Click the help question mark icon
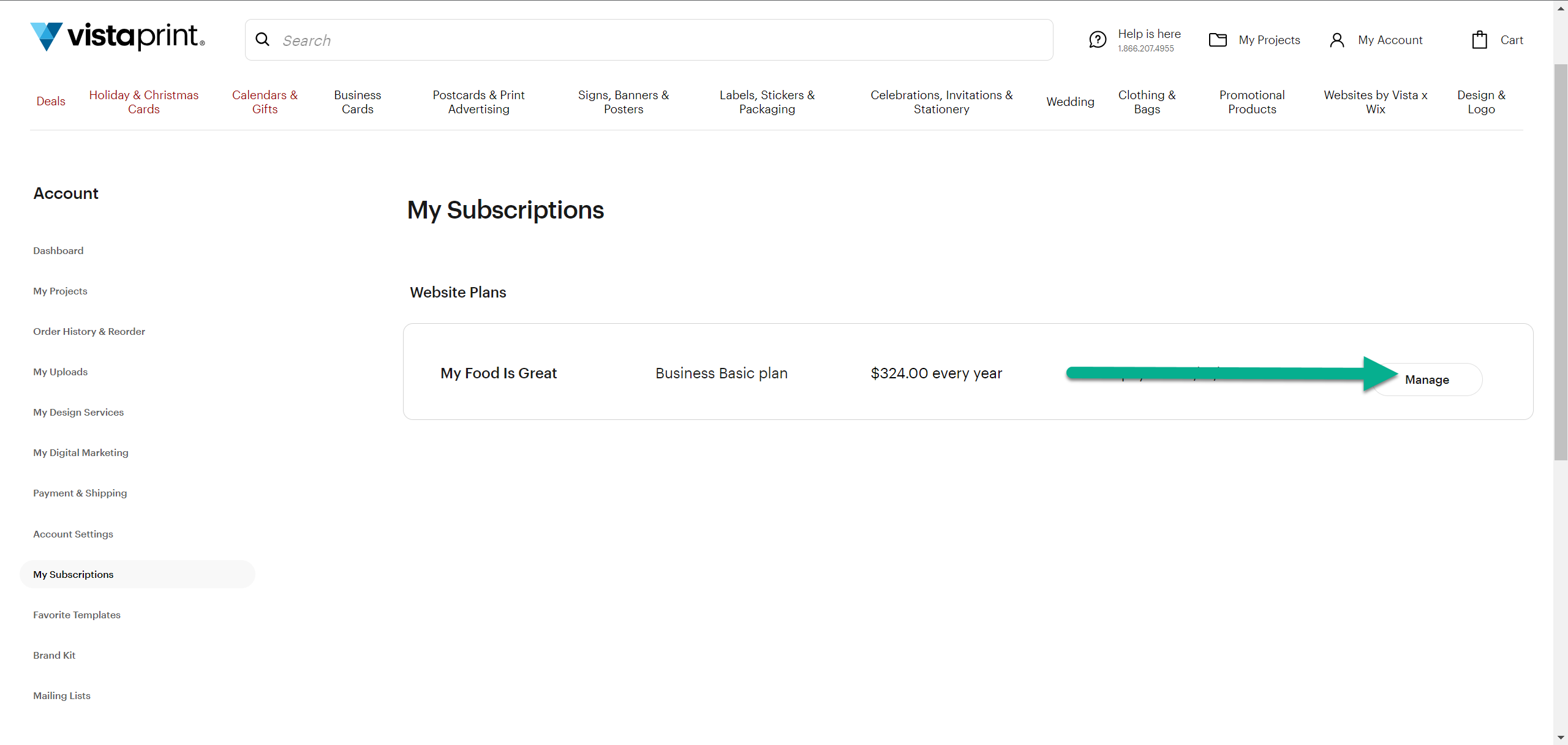The width and height of the screenshot is (1568, 745). tap(1098, 40)
